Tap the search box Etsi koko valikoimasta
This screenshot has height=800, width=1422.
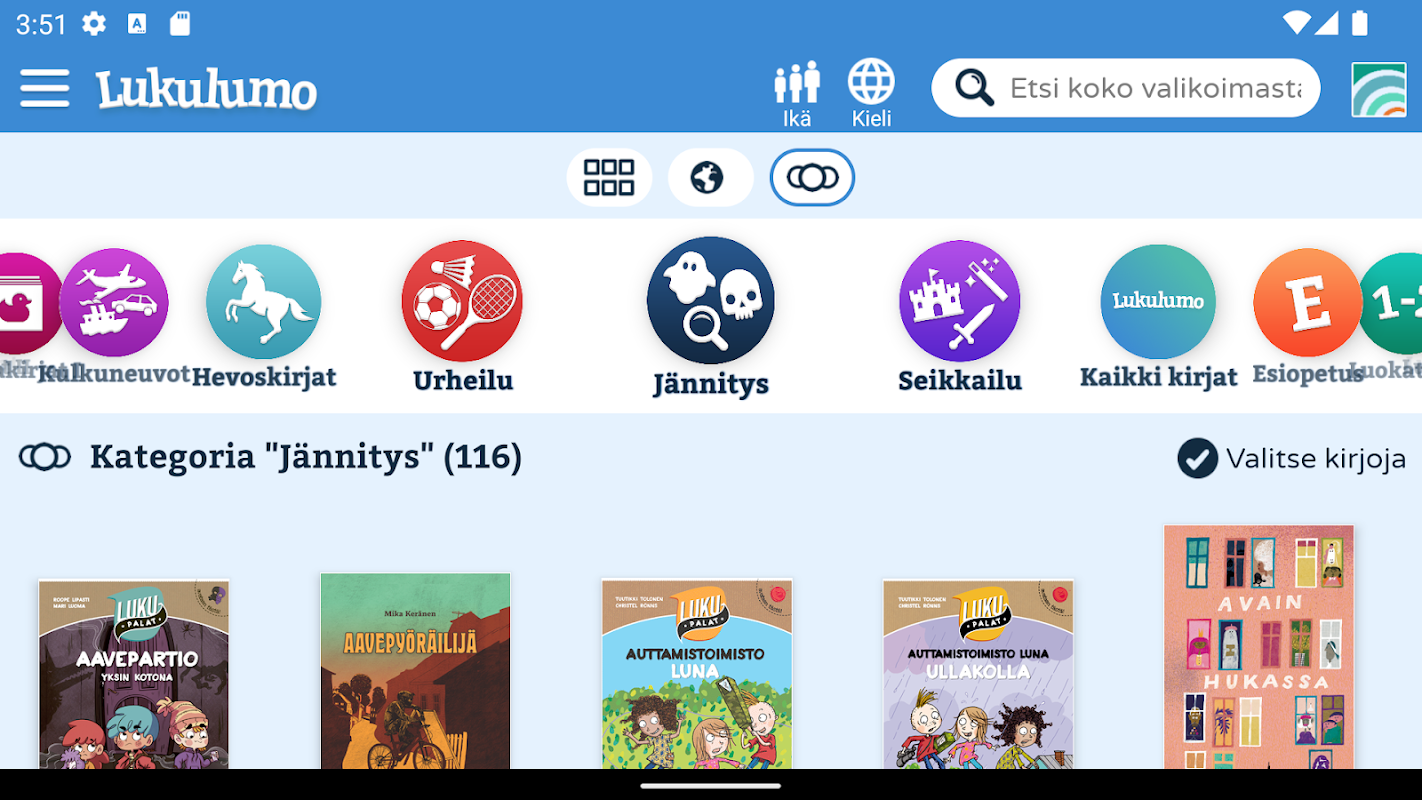click(x=1125, y=88)
